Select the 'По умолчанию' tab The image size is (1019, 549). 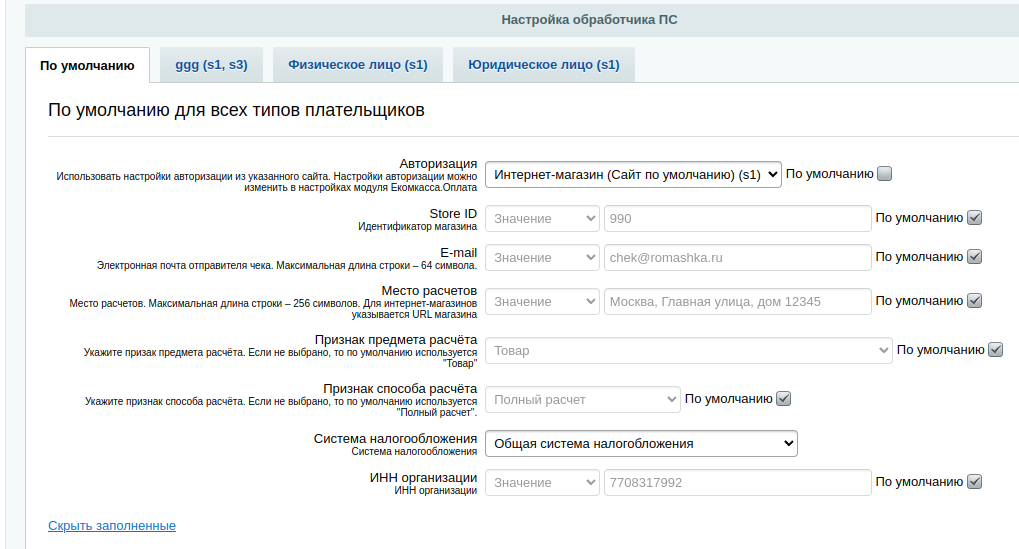[x=87, y=66]
